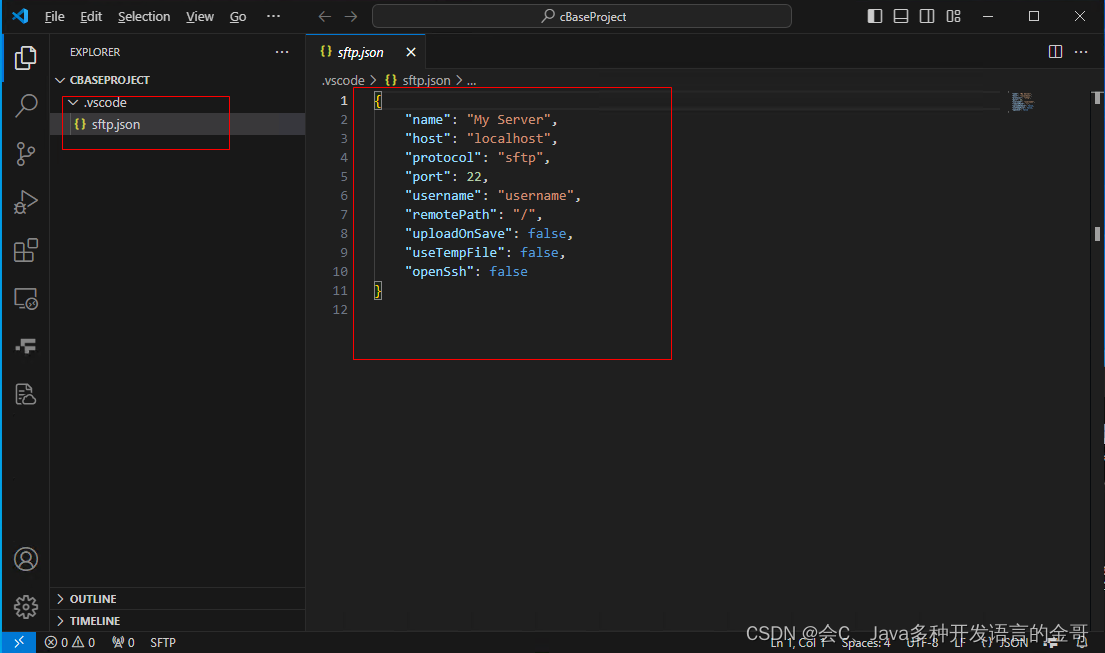The image size is (1105, 653).
Task: Open the Search view in the activity bar
Action: [25, 105]
